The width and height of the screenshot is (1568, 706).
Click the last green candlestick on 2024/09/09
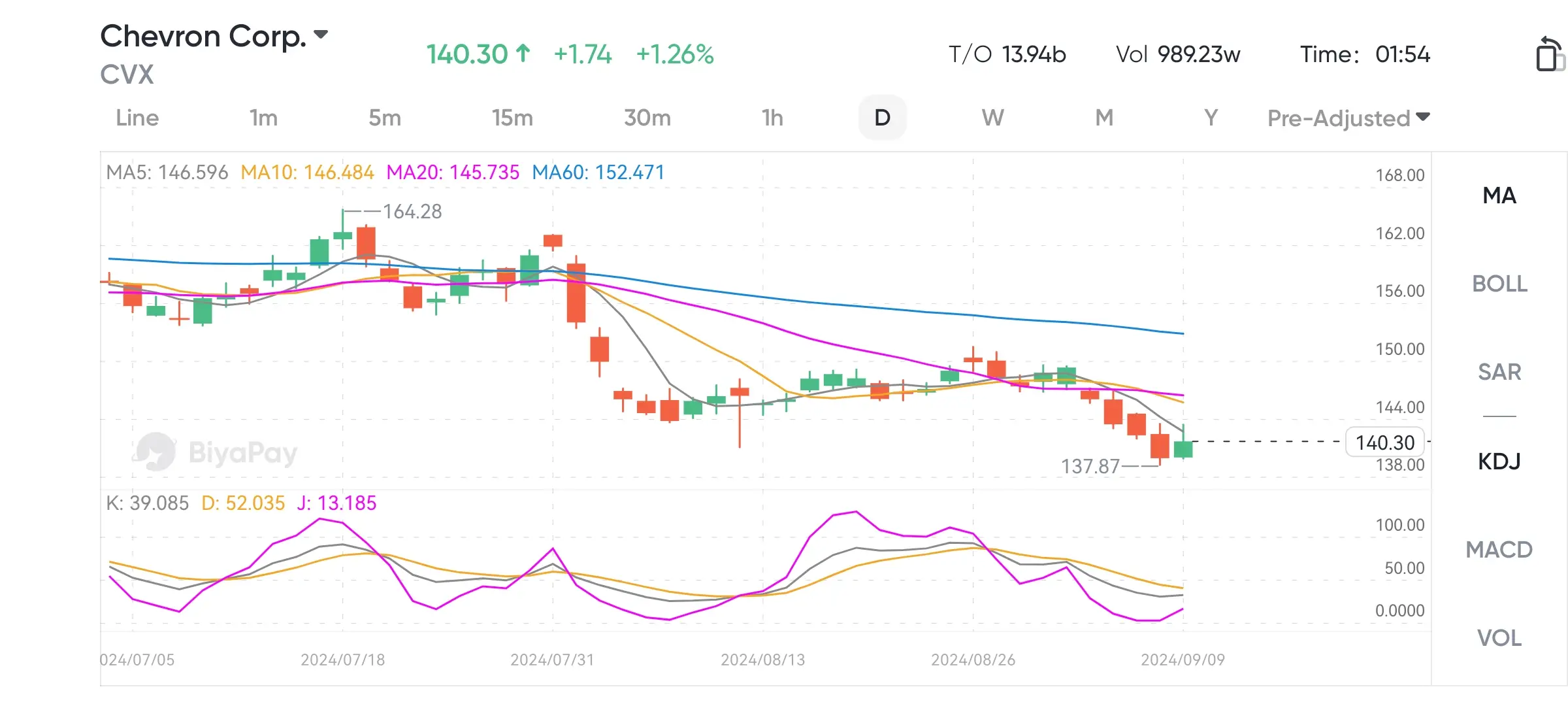coord(1183,448)
